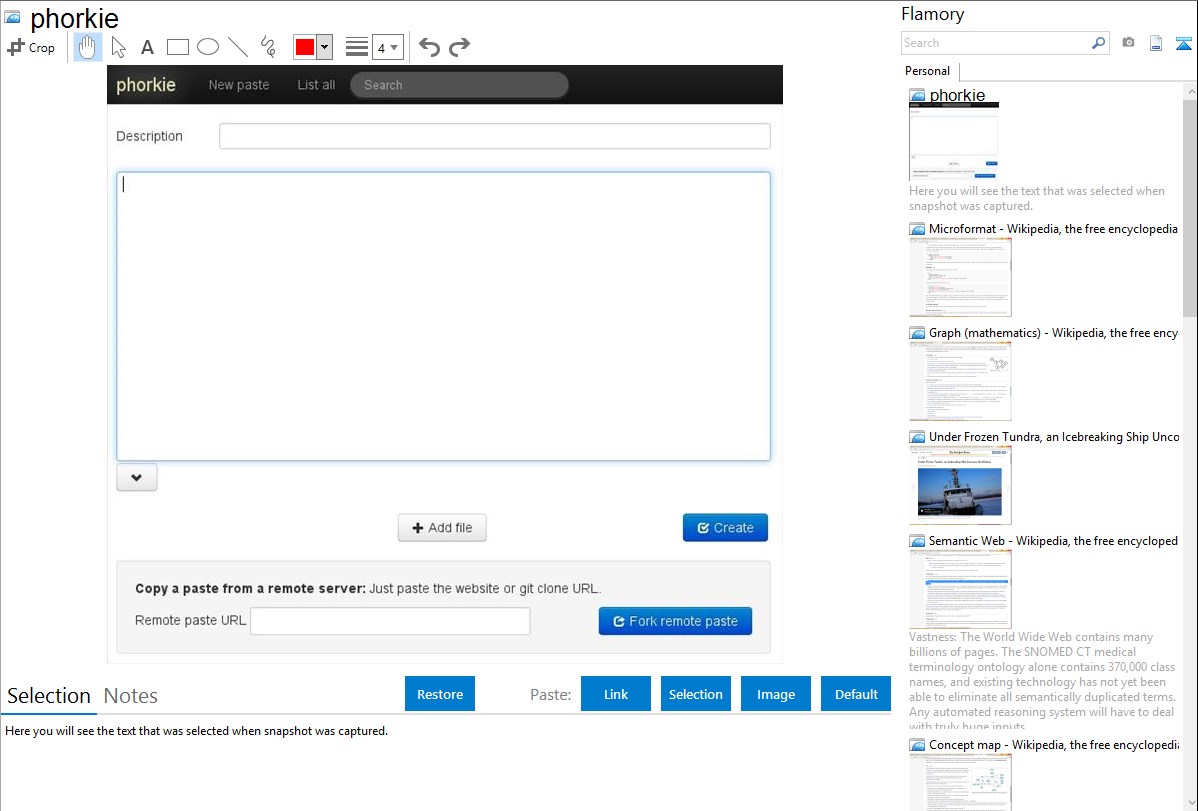Paste as Image button
This screenshot has width=1198, height=811.
[776, 694]
